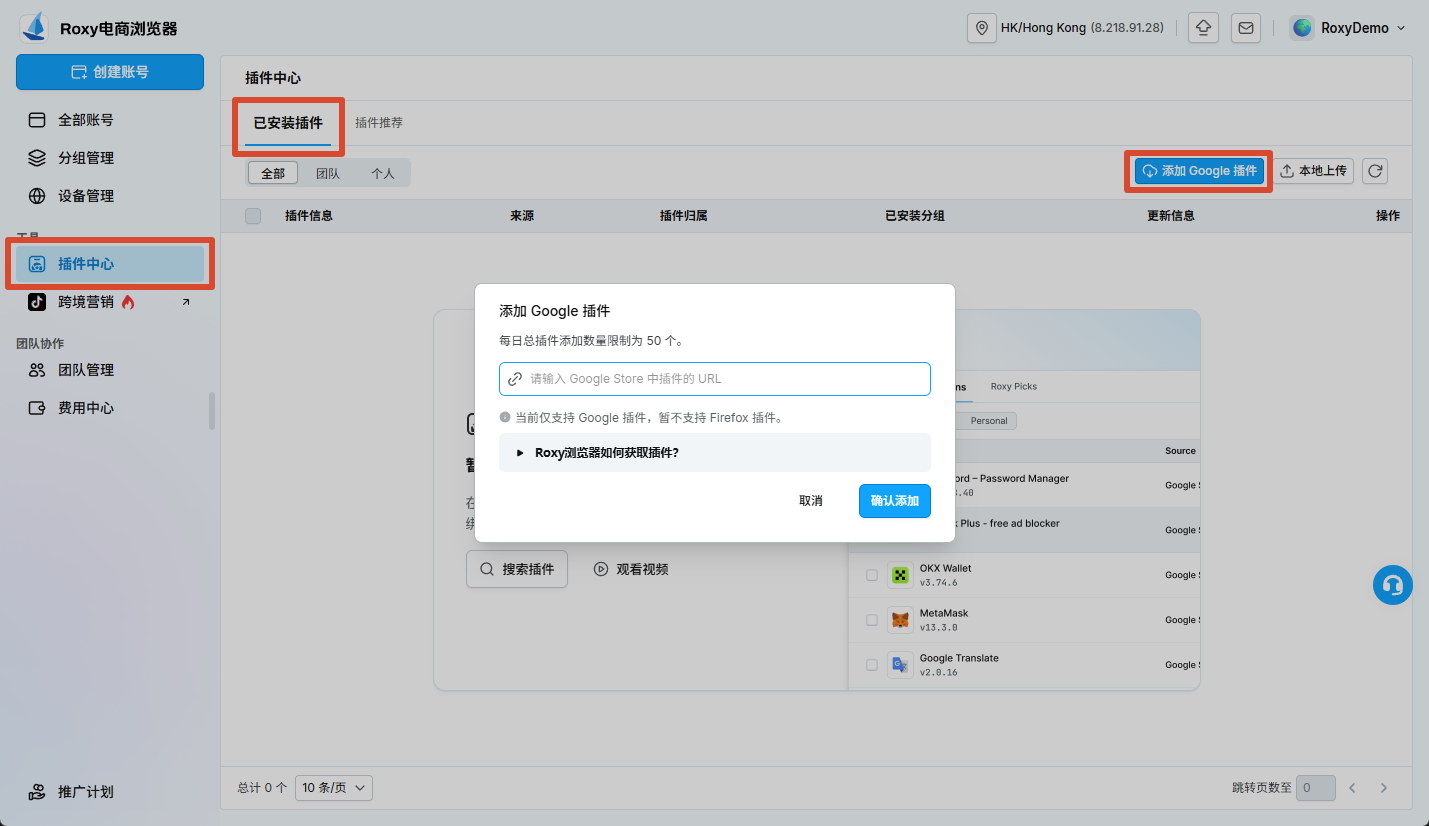Switch to the 插件推荐 tab

tap(379, 123)
